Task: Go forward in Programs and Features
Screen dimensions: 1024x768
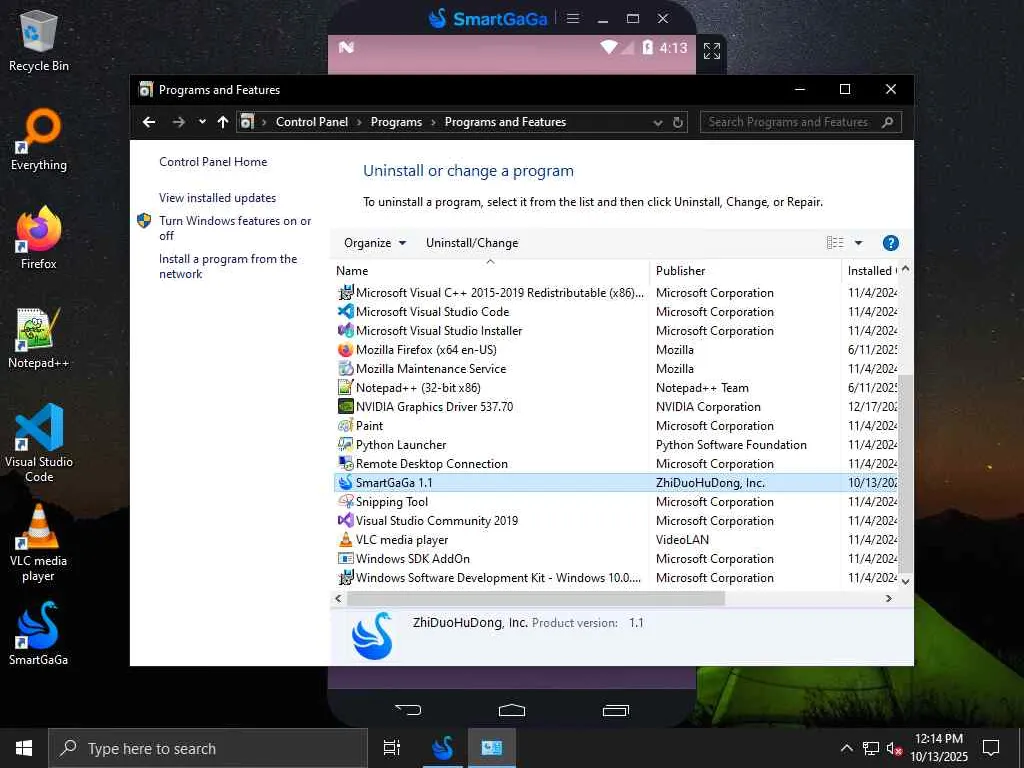Action: pos(178,122)
